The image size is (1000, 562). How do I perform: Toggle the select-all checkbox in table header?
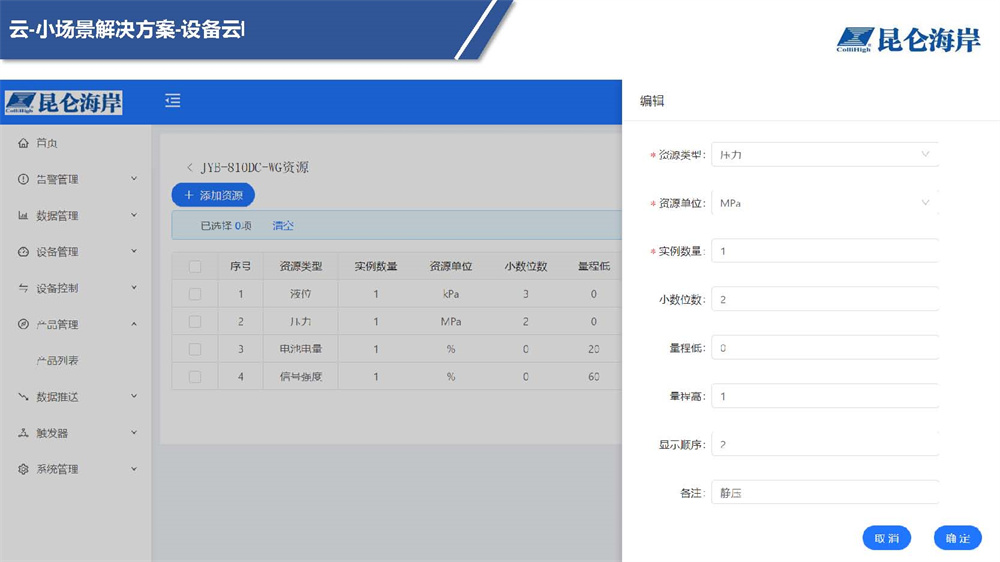(x=195, y=266)
